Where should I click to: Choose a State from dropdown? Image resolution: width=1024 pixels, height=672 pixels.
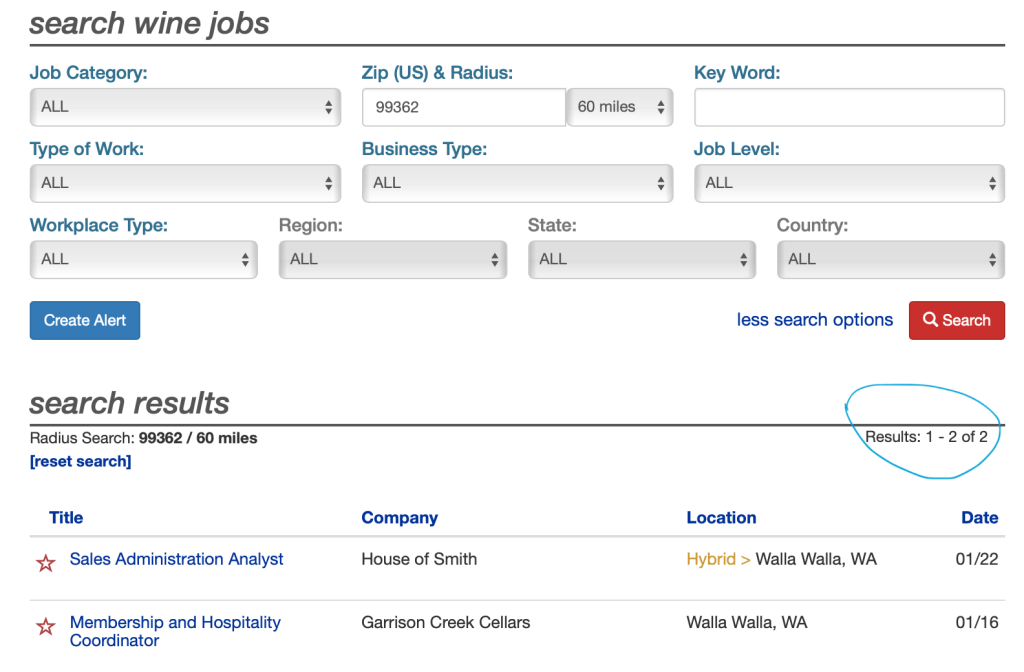coord(642,259)
